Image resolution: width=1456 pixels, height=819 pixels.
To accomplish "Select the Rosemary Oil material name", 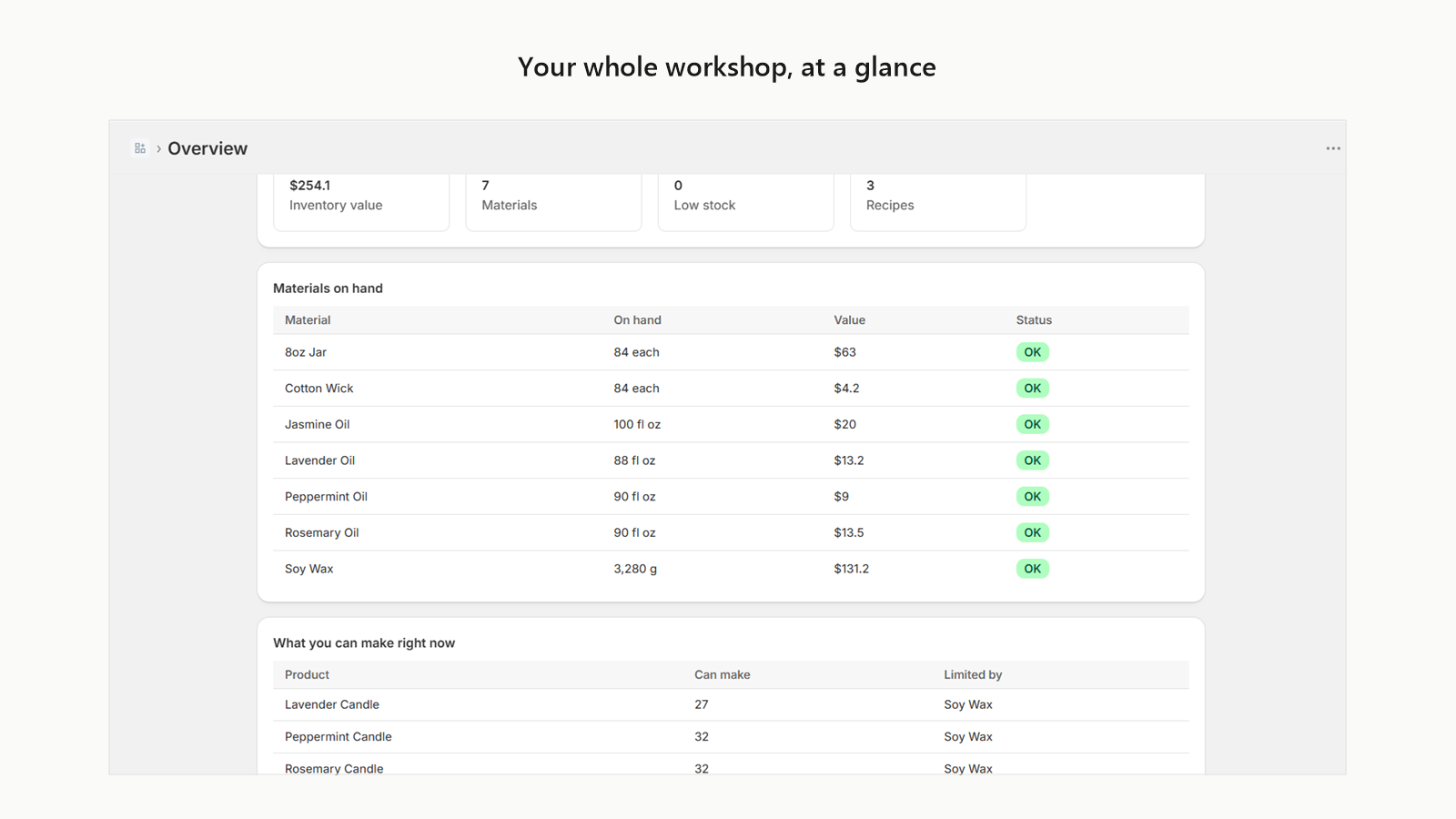I will tap(321, 532).
